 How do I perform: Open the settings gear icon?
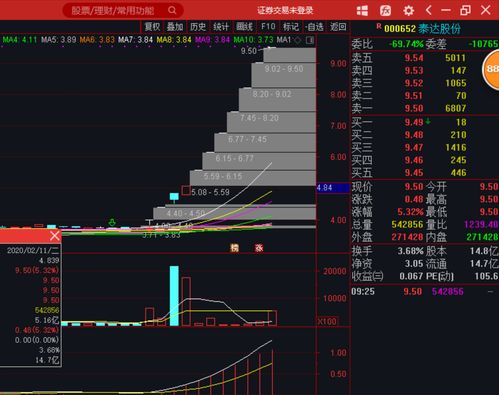click(408, 10)
